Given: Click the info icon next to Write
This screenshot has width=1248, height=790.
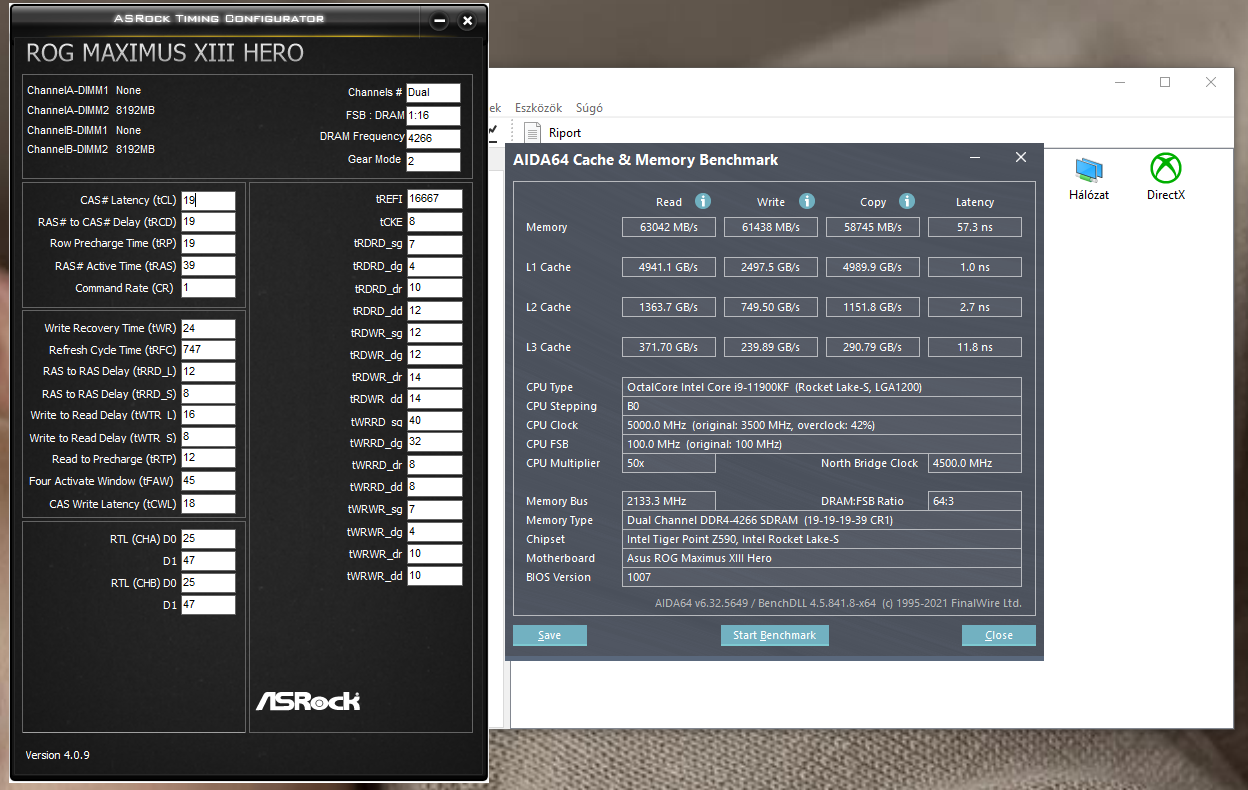Looking at the screenshot, I should (x=807, y=201).
